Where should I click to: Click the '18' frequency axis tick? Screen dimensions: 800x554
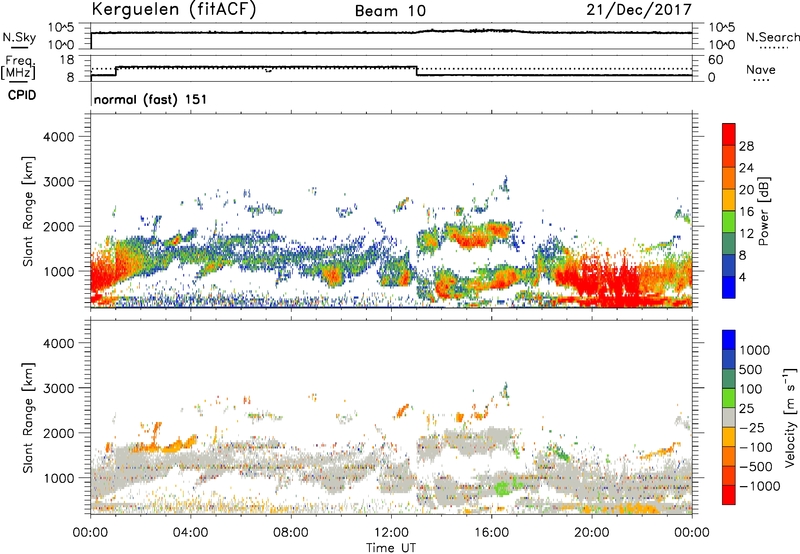click(67, 60)
